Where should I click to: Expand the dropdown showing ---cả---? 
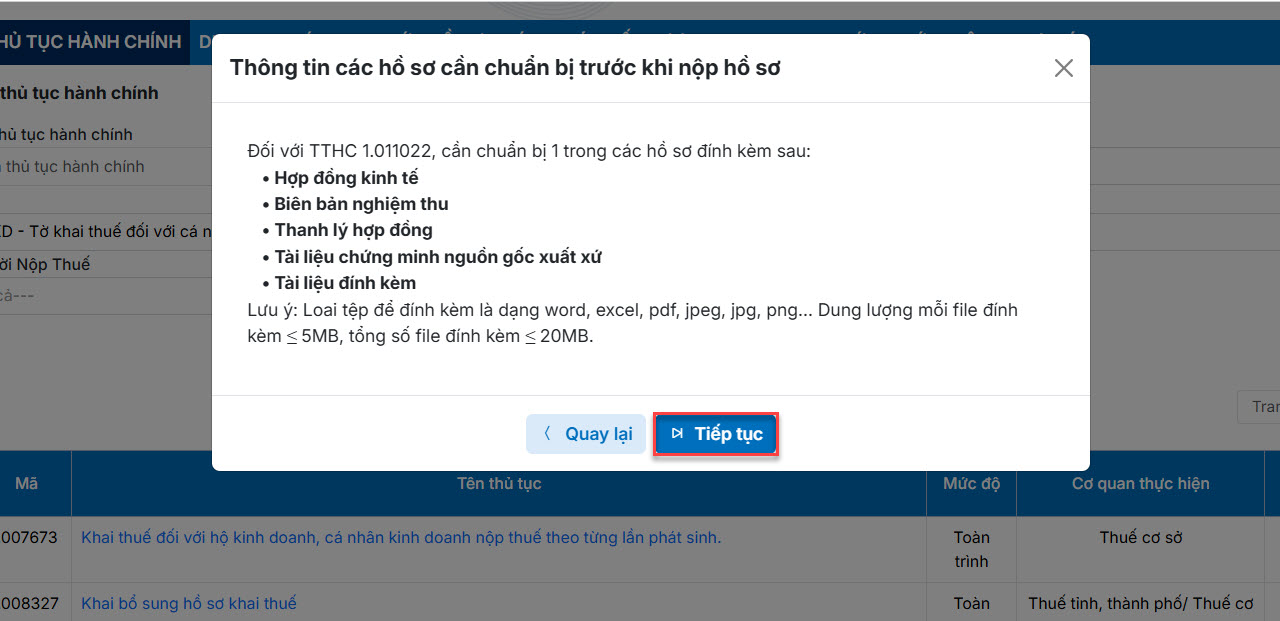(x=100, y=295)
